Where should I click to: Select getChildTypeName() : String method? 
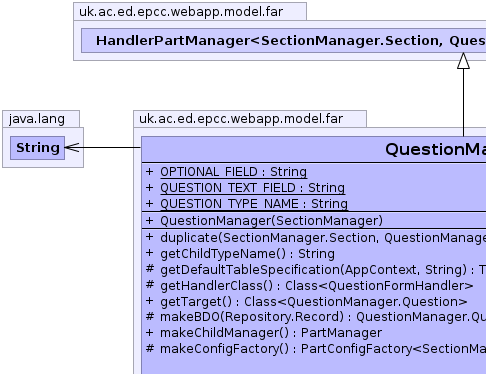click(x=247, y=254)
